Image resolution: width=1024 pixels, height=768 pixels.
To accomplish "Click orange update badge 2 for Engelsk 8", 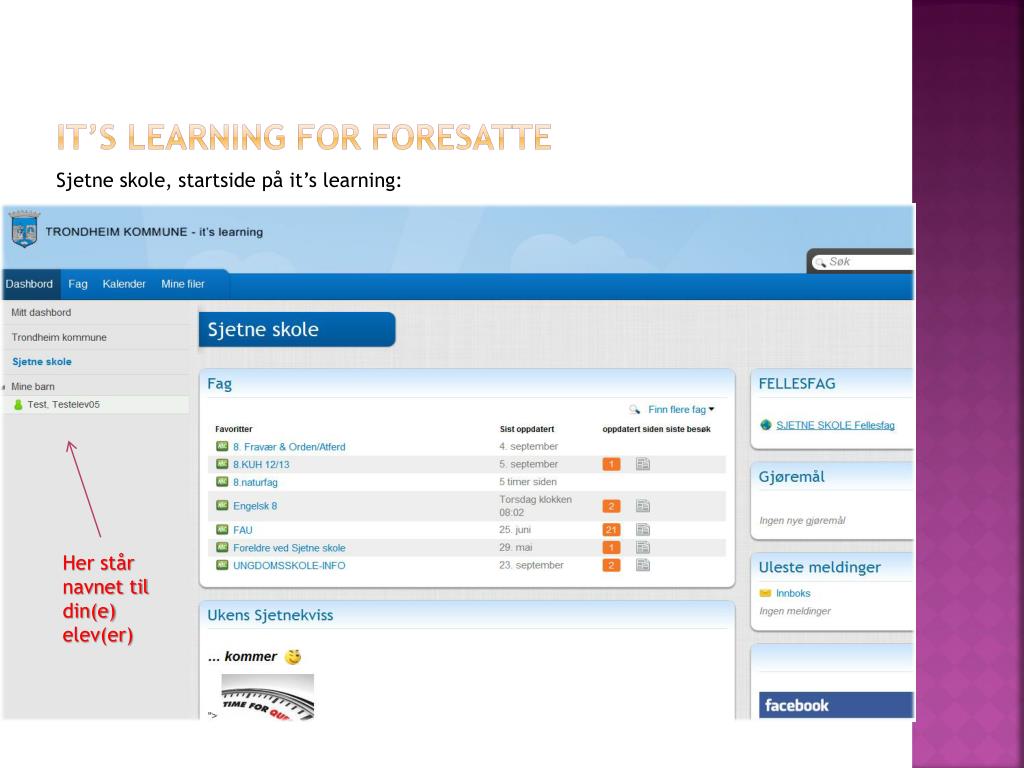I will tap(611, 506).
